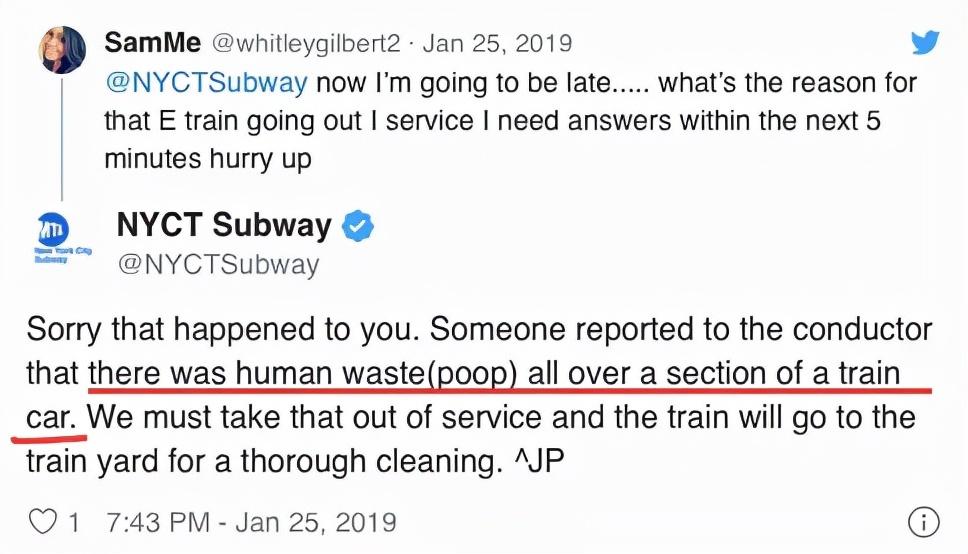Screen dimensions: 968x554
Task: Open the Jan 25, 2019 date beside SamMe
Action: [x=496, y=44]
